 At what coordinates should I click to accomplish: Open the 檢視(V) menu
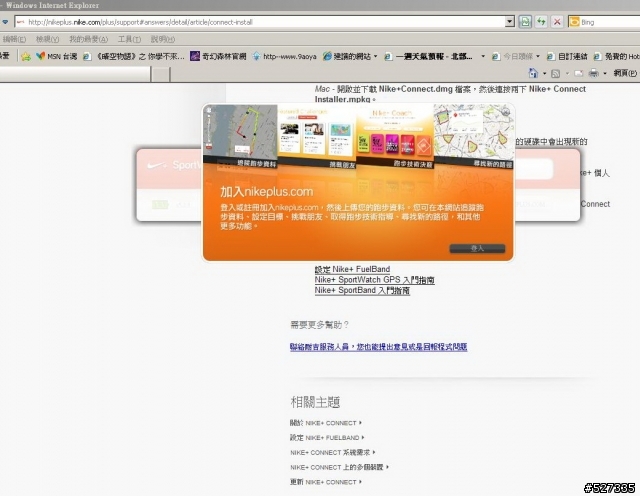point(47,39)
